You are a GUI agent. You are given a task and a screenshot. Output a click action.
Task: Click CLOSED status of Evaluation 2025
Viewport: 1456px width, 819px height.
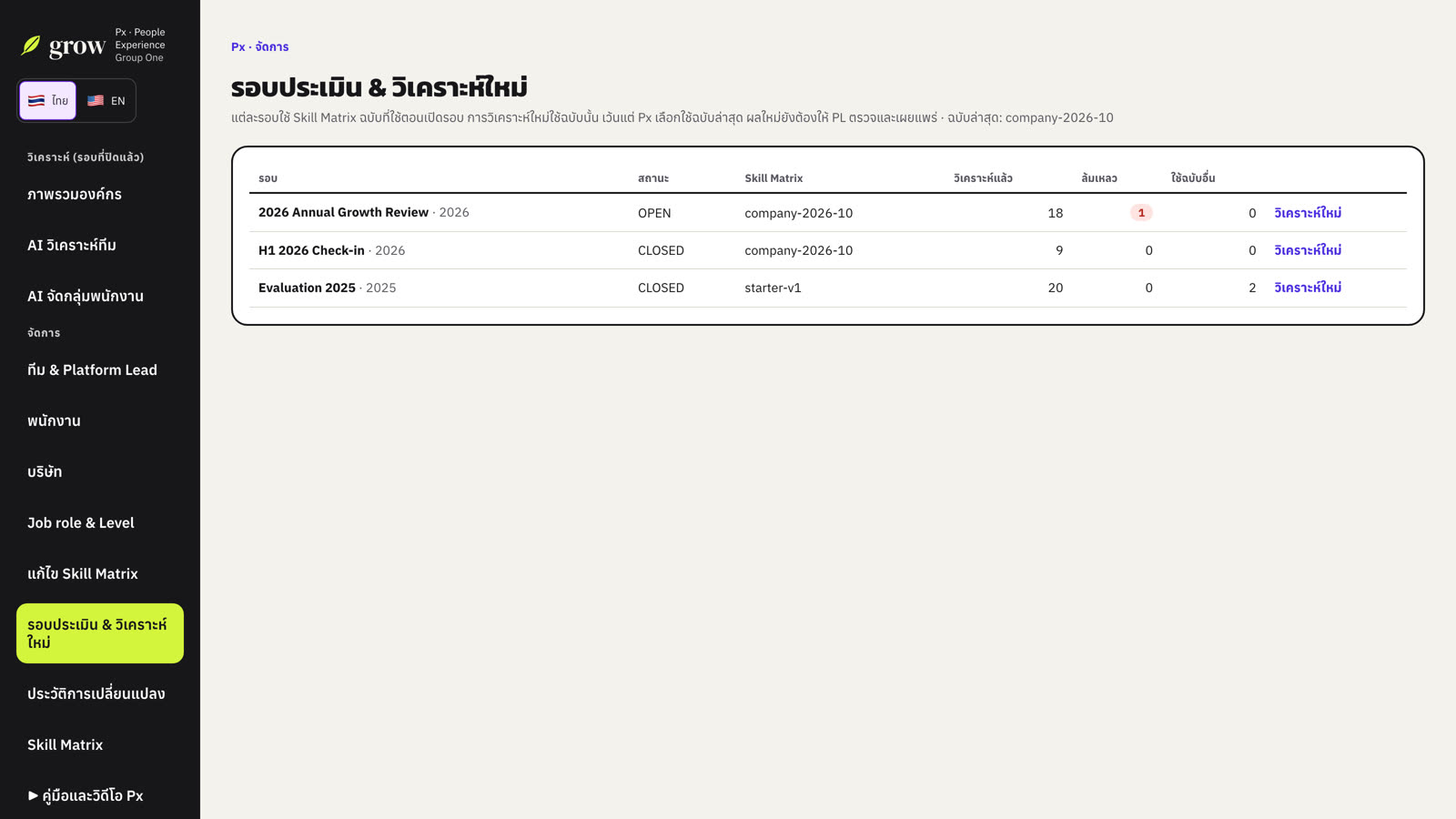click(x=661, y=288)
